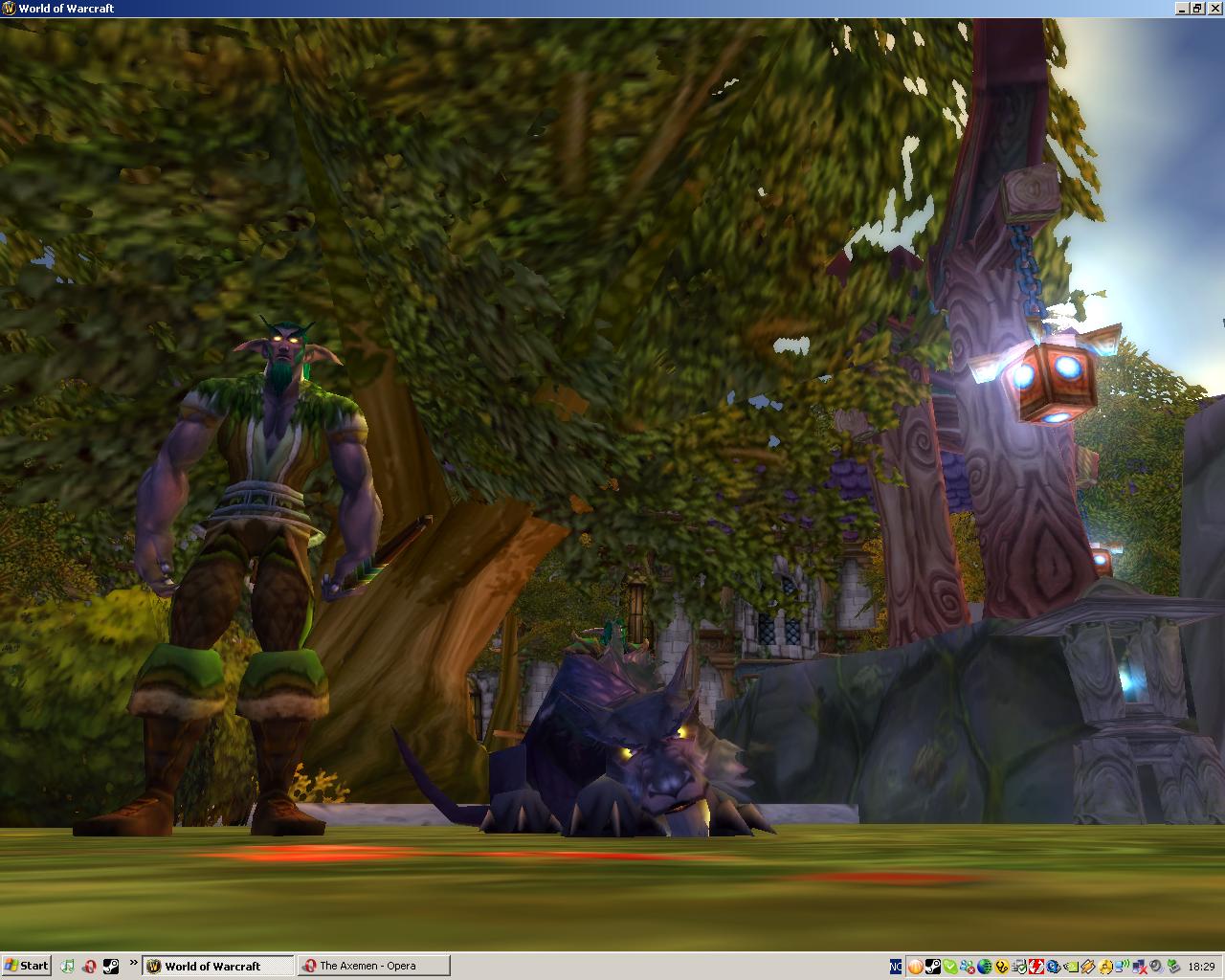The width and height of the screenshot is (1225, 980).
Task: Launch Steam from the quick-launch bar
Action: [111, 967]
